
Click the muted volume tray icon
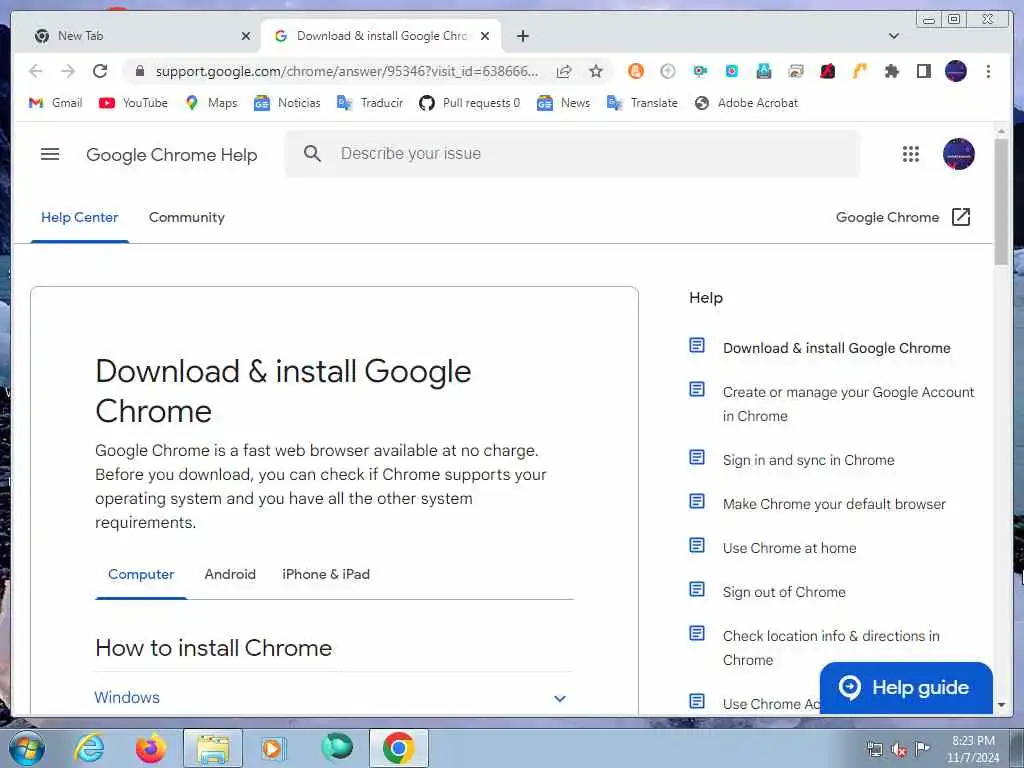899,750
